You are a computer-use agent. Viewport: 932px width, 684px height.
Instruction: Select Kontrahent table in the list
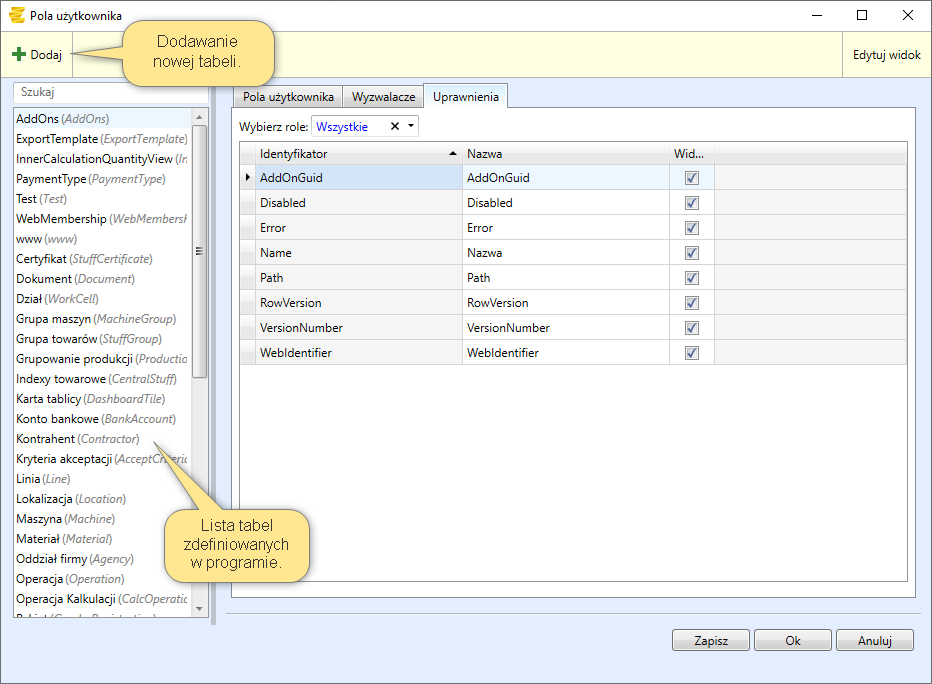(x=78, y=439)
